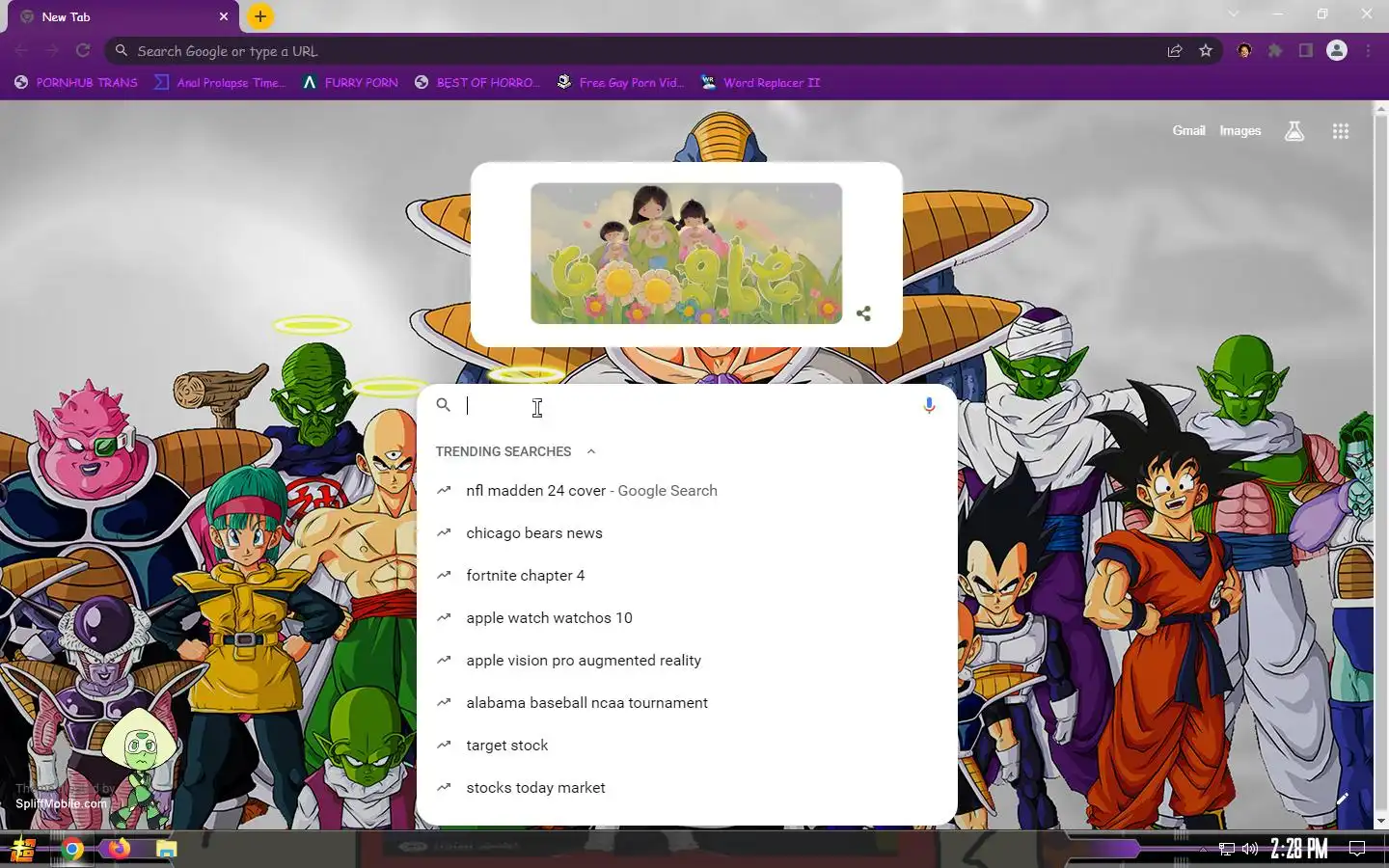The width and height of the screenshot is (1389, 868).
Task: Open the volume speaker tray icon
Action: (x=1250, y=850)
